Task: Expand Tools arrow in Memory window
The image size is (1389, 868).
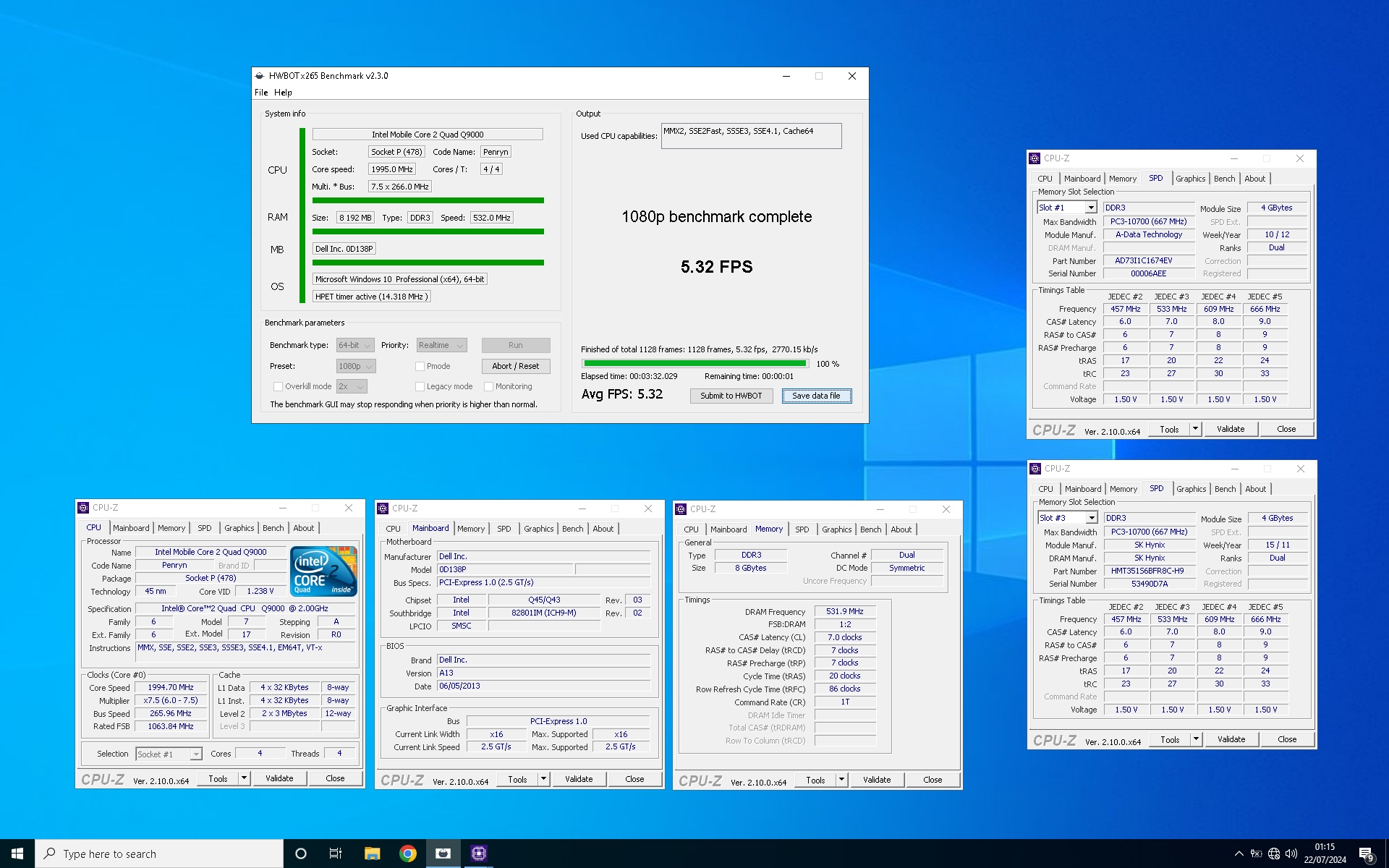Action: [841, 780]
